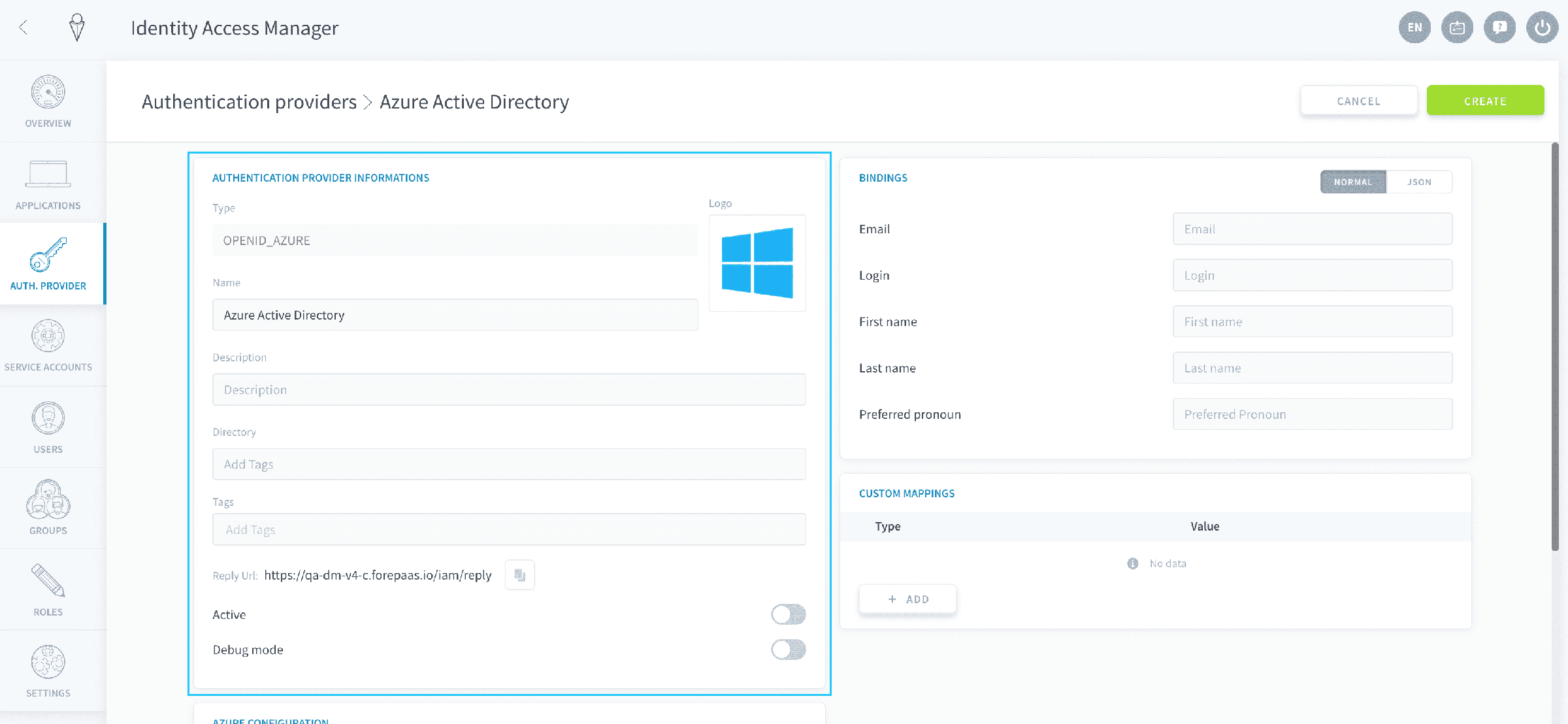
Task: Switch bindings view to NORMAL
Action: (1353, 182)
